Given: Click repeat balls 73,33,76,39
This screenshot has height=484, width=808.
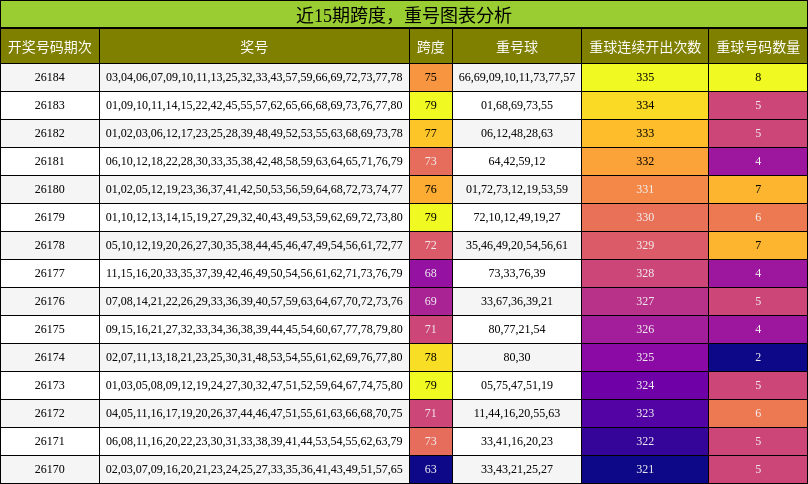Looking at the screenshot, I should 517,273.
